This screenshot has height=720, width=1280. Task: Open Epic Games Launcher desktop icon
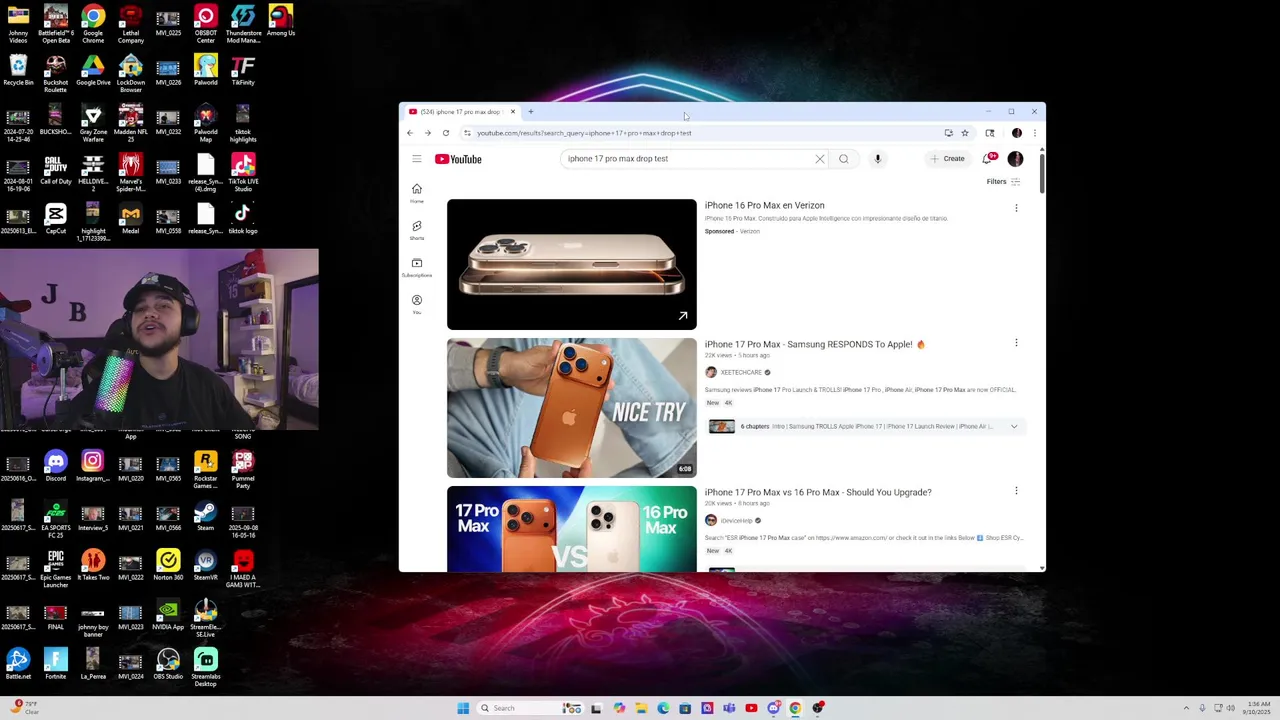click(56, 569)
